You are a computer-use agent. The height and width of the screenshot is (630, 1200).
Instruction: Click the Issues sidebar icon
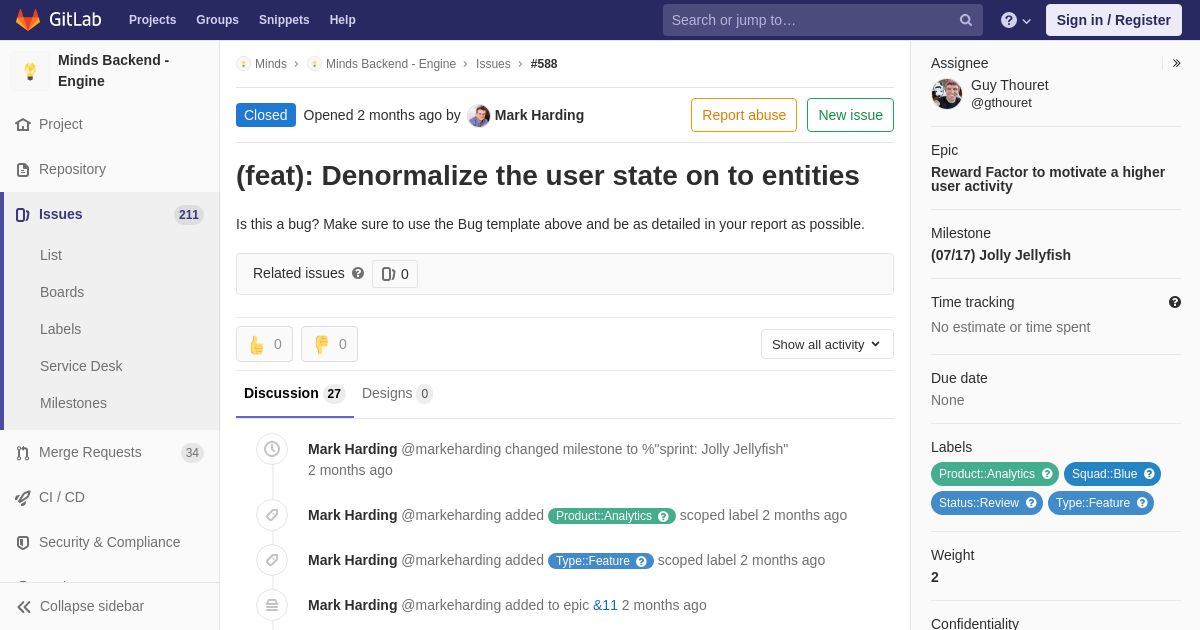23,214
